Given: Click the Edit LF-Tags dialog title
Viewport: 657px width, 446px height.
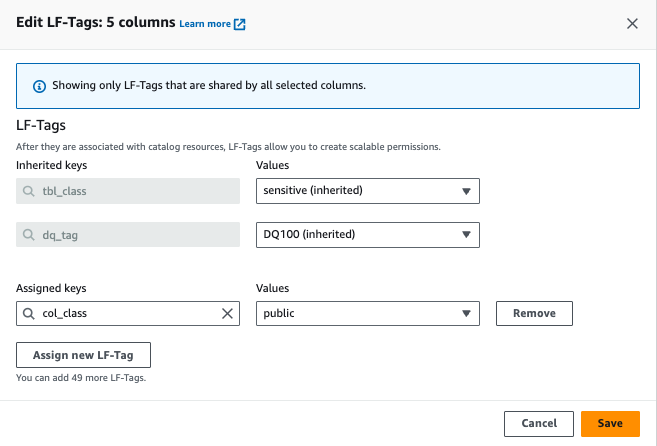Looking at the screenshot, I should 96,22.
